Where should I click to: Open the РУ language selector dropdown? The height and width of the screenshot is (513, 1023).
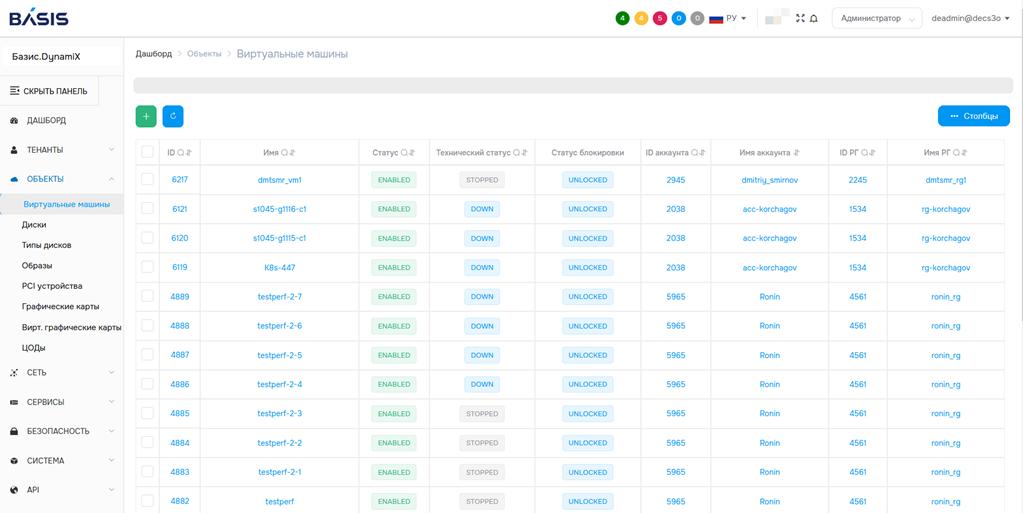pyautogui.click(x=728, y=19)
